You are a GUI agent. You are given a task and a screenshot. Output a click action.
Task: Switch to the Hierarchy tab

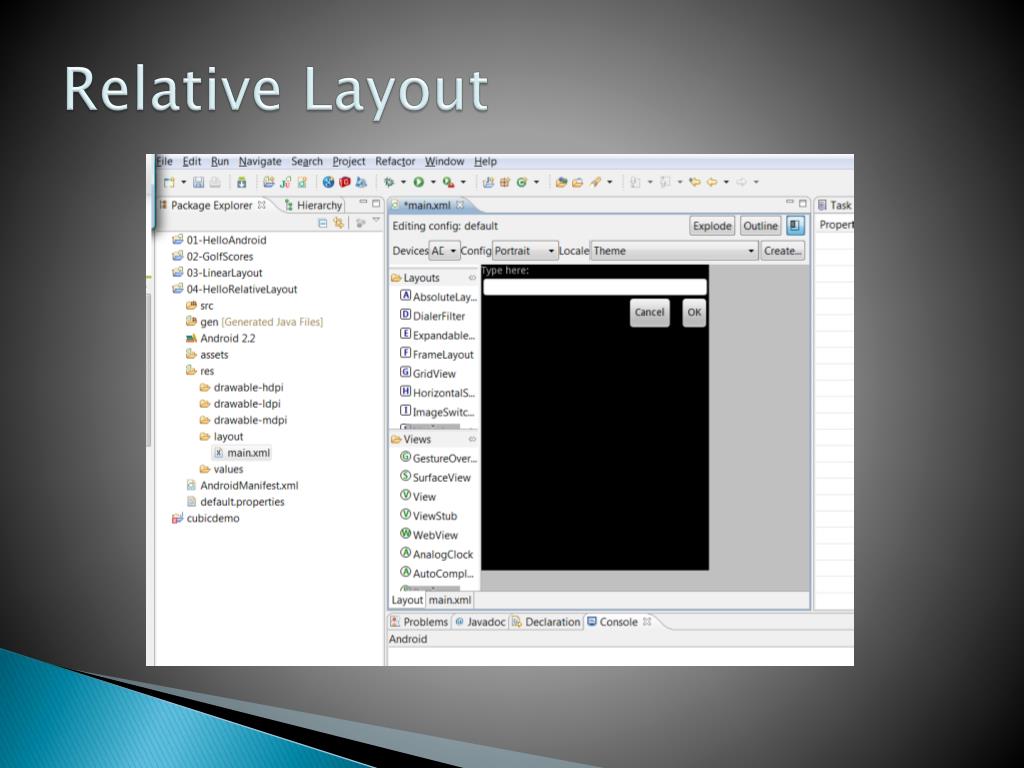313,205
